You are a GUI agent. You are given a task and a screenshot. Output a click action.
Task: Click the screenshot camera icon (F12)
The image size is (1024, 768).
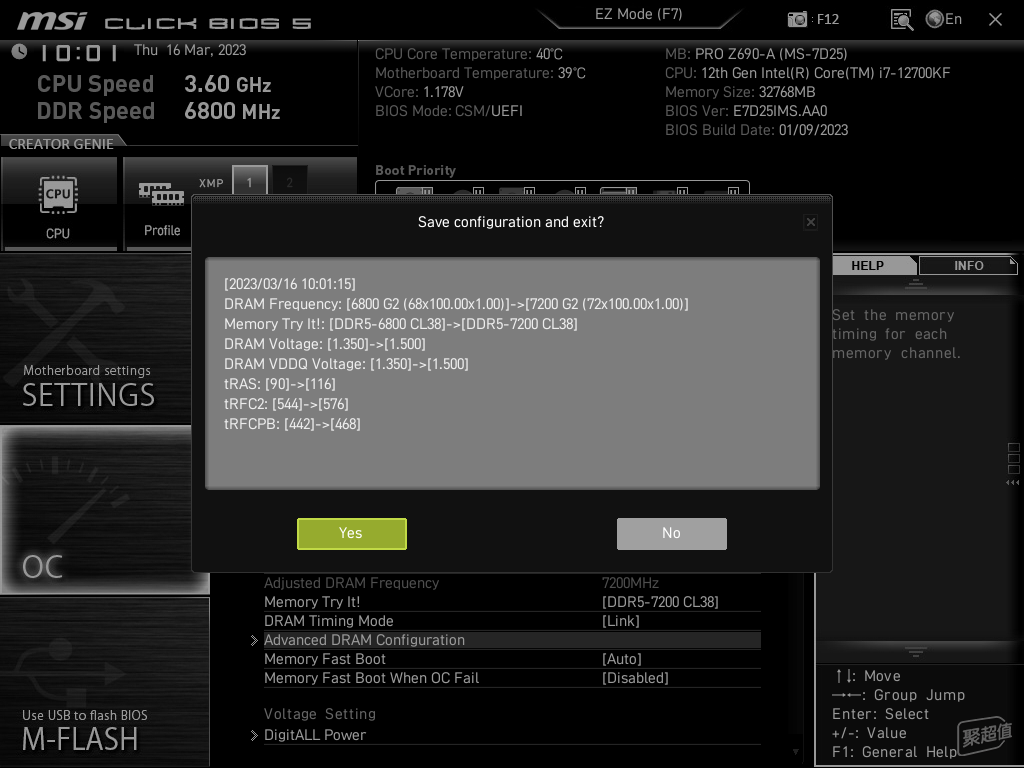pos(797,20)
